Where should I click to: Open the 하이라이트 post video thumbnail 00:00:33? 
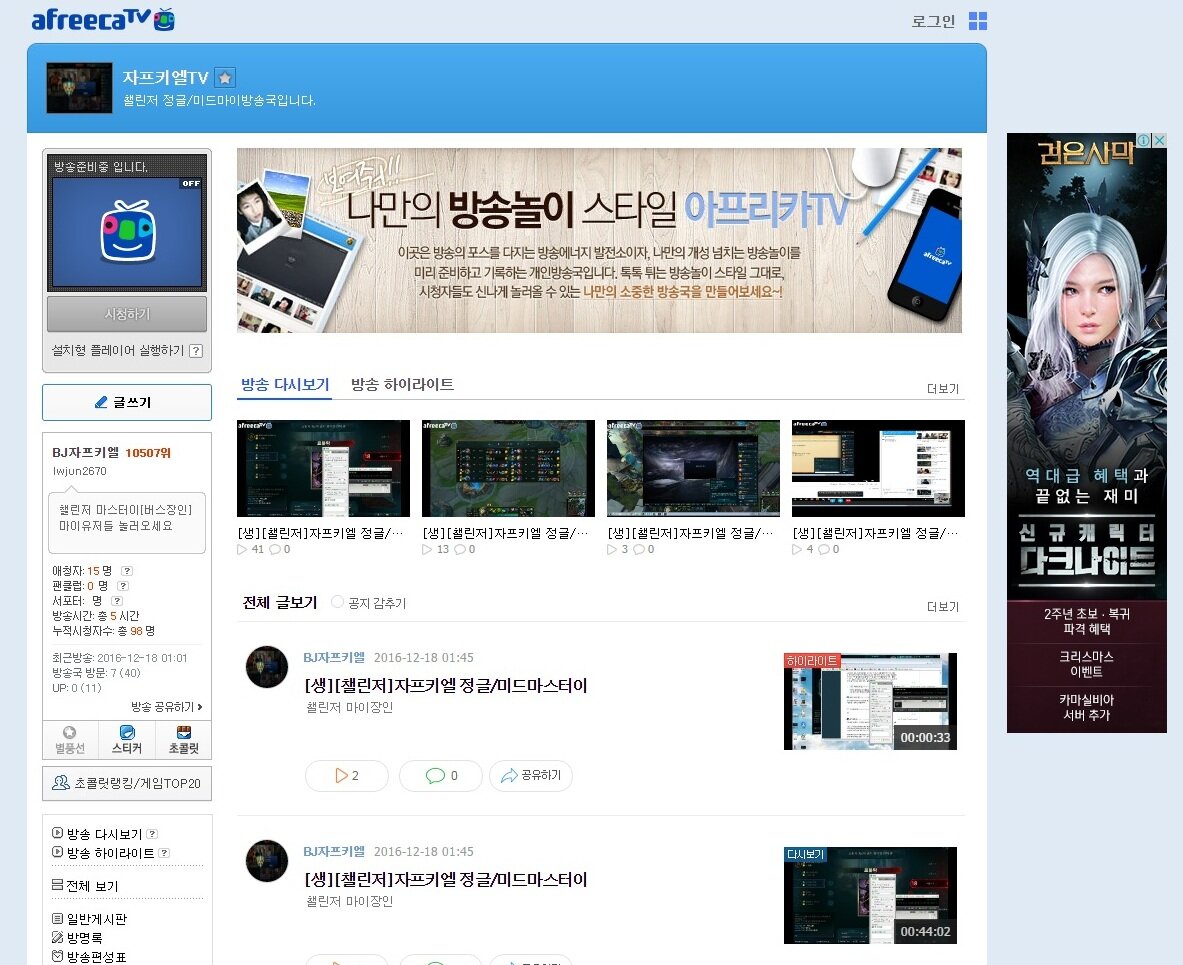870,702
